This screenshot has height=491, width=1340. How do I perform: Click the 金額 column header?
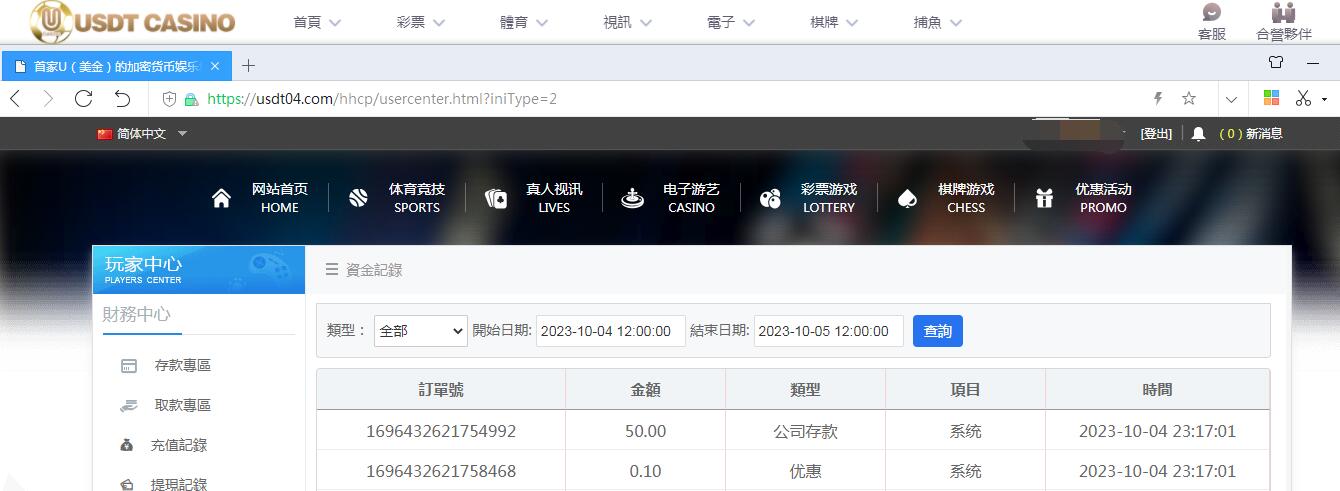[646, 390]
